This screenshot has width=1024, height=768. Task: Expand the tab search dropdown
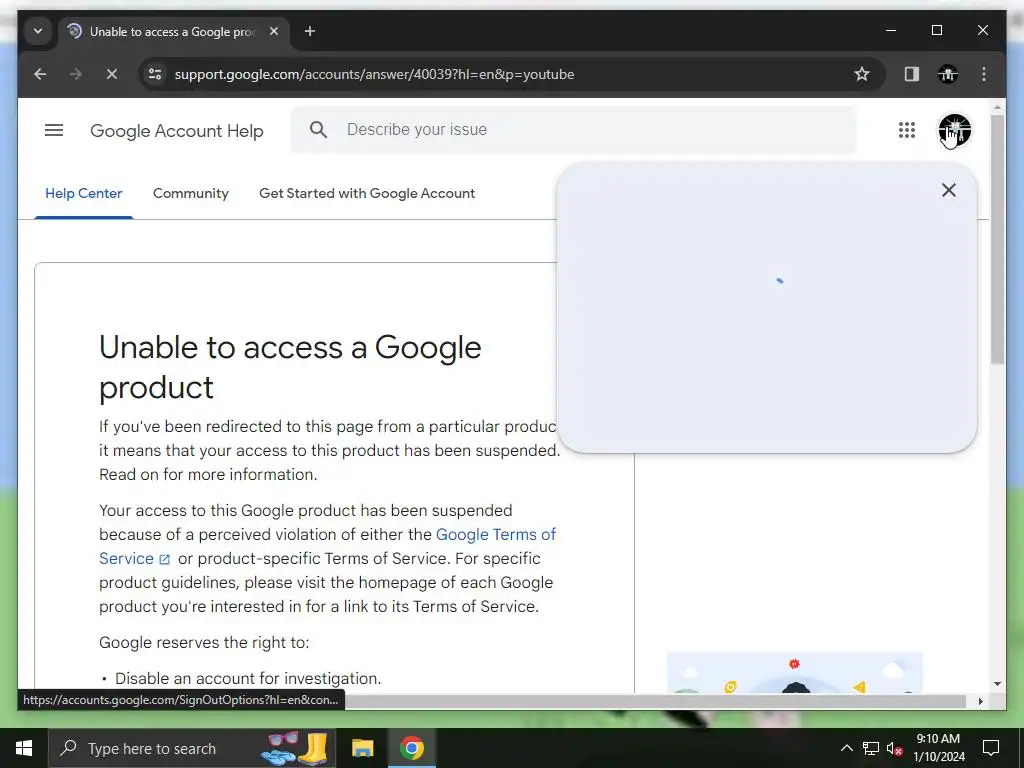(x=38, y=31)
